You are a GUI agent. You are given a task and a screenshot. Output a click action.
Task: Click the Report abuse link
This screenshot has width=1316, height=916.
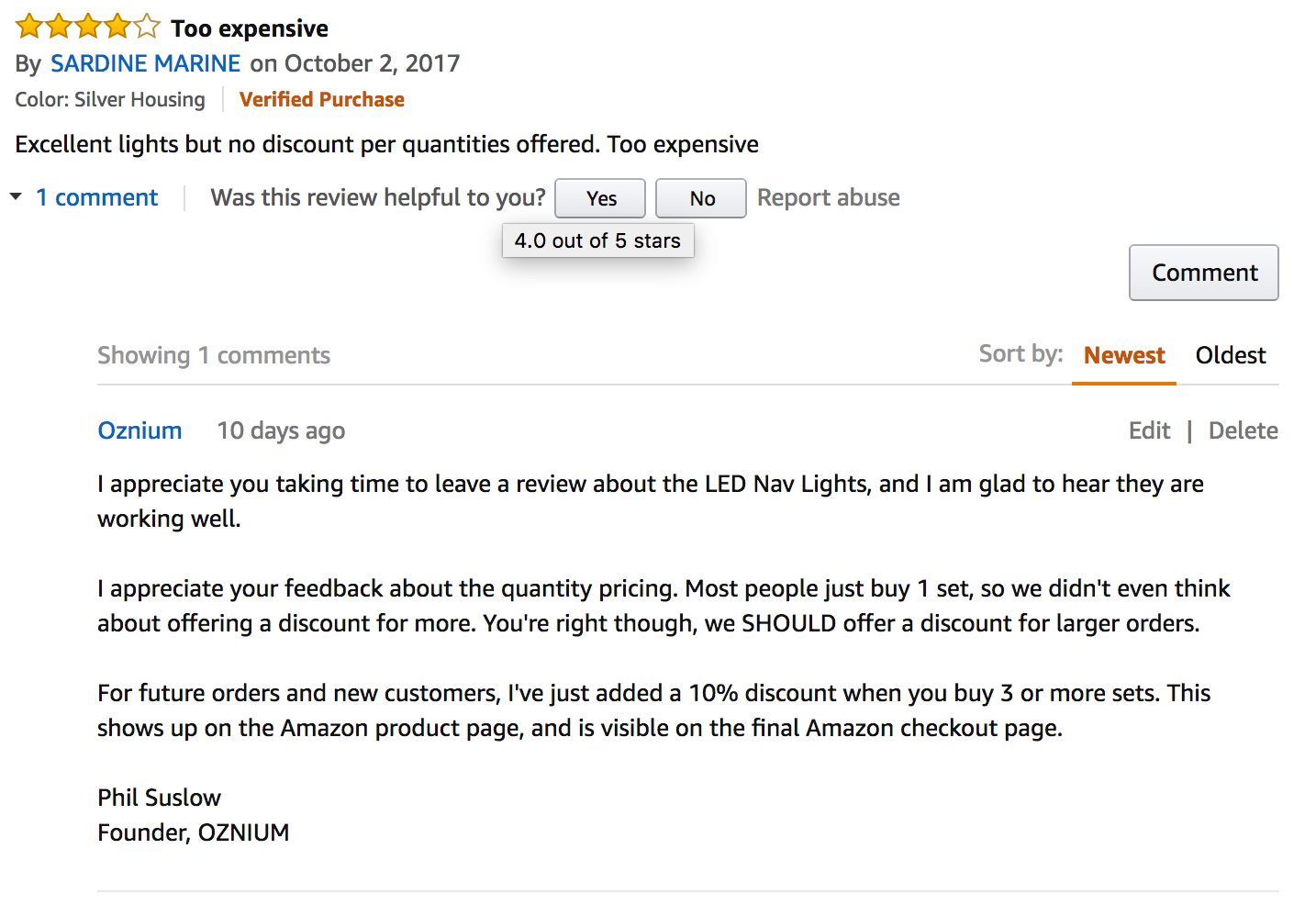(x=827, y=197)
